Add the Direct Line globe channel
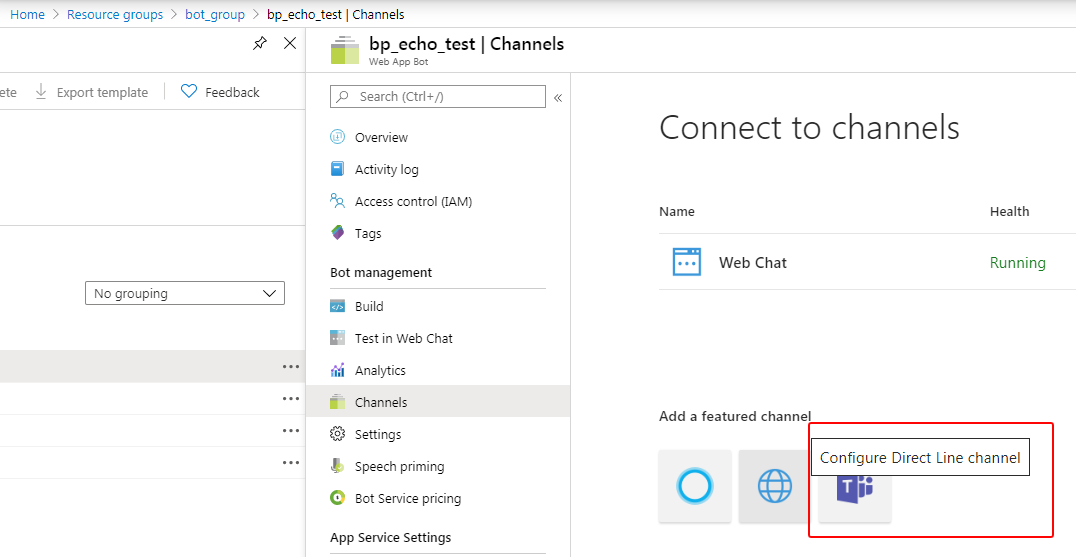1076x557 pixels. click(x=775, y=486)
